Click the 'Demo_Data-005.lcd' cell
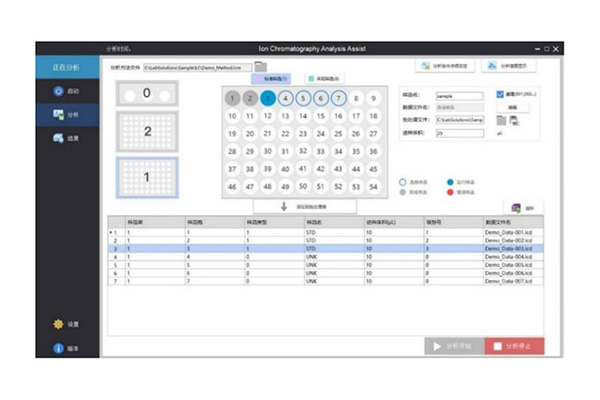This screenshot has height=400, width=600. pos(513,265)
